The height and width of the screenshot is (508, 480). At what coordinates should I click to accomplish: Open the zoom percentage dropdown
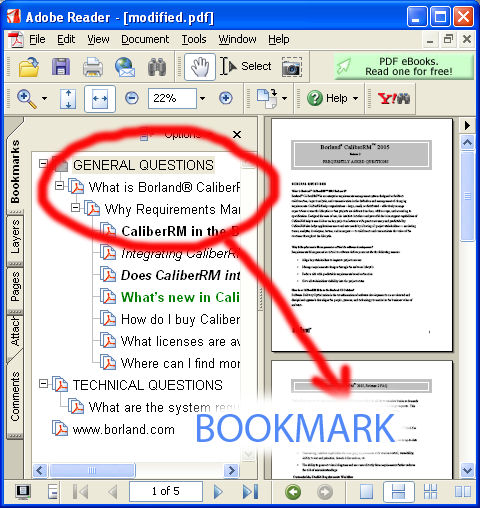pyautogui.click(x=202, y=98)
